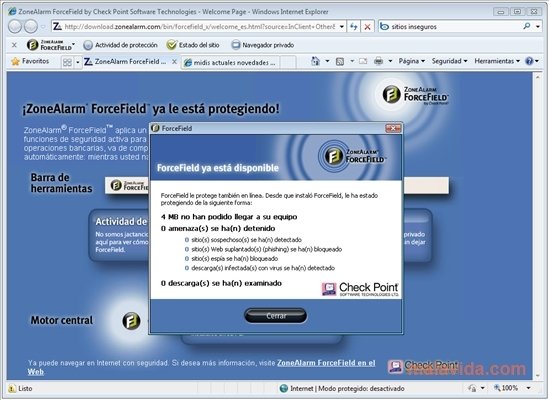Click the red Stop loading icon
Image resolution: width=549 pixels, height=400 pixels.
pos(367,27)
